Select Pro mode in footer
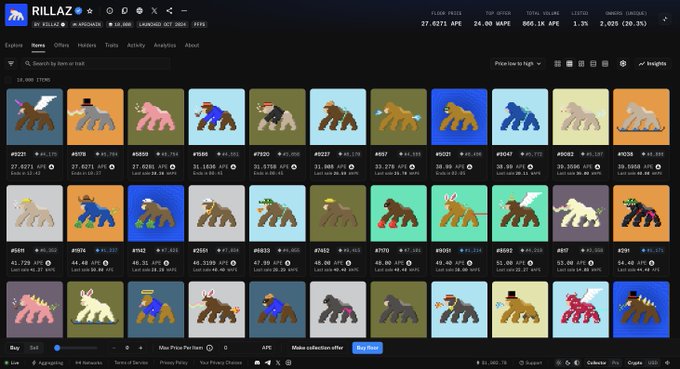Viewport: 680px width, 369px height. [x=615, y=362]
